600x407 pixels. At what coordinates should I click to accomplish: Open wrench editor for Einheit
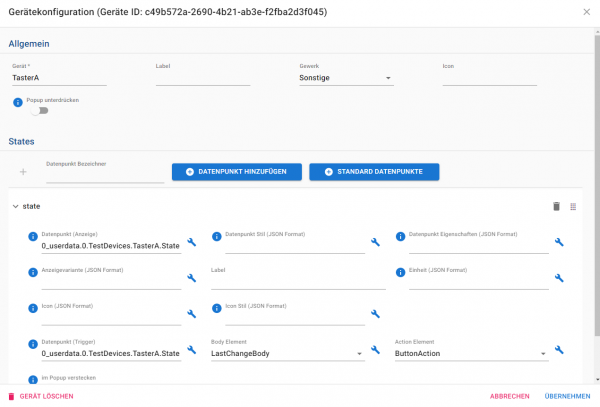559,278
